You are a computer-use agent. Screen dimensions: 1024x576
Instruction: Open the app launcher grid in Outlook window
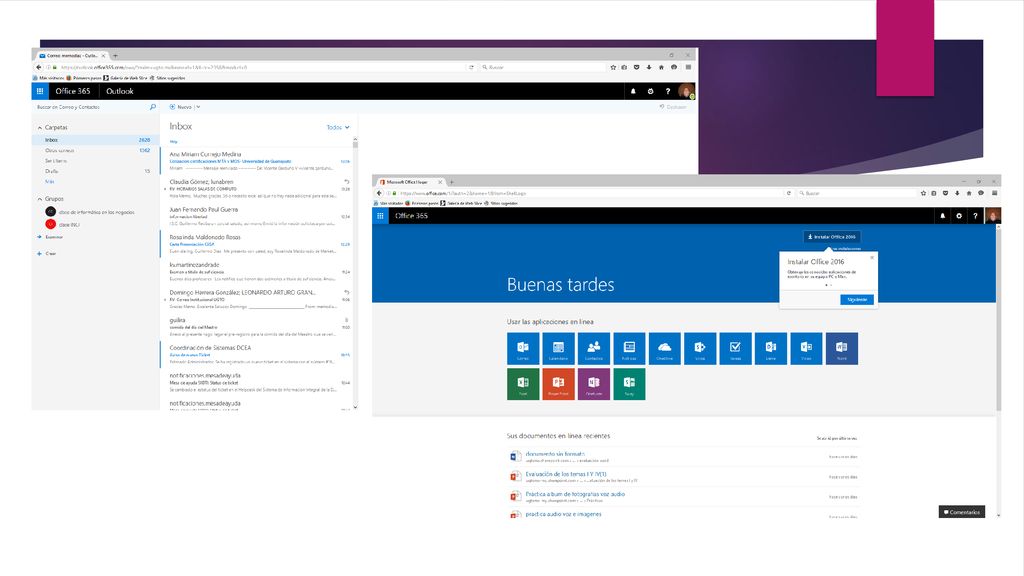pyautogui.click(x=40, y=91)
